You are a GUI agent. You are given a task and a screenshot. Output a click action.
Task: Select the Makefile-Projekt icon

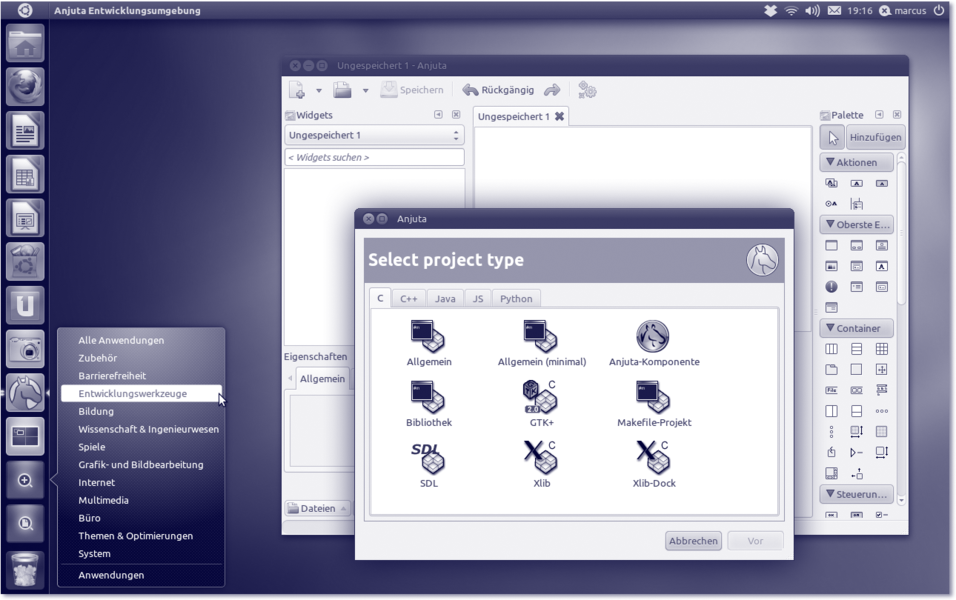click(653, 397)
